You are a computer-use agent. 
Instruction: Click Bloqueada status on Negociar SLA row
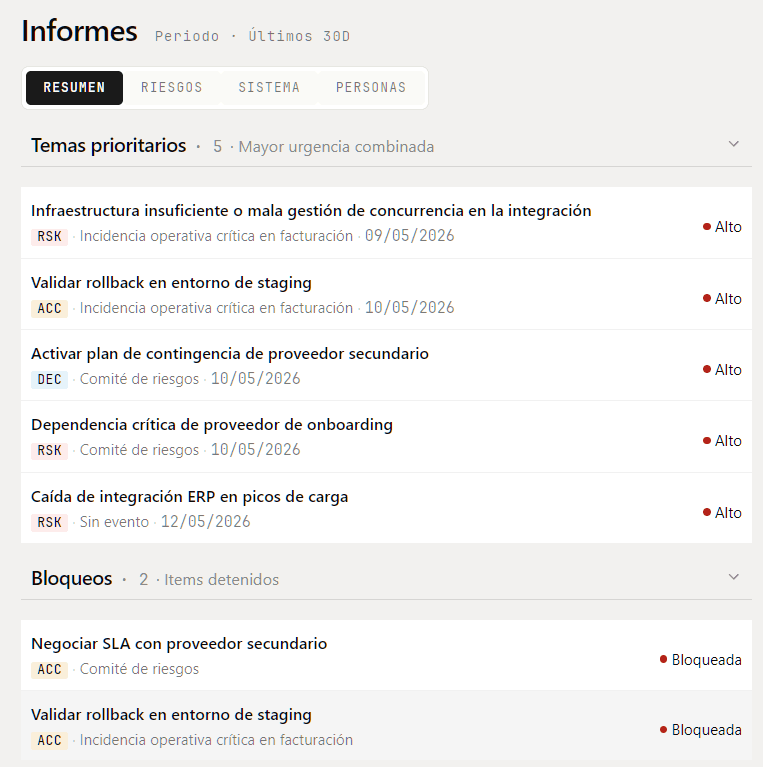pos(700,660)
